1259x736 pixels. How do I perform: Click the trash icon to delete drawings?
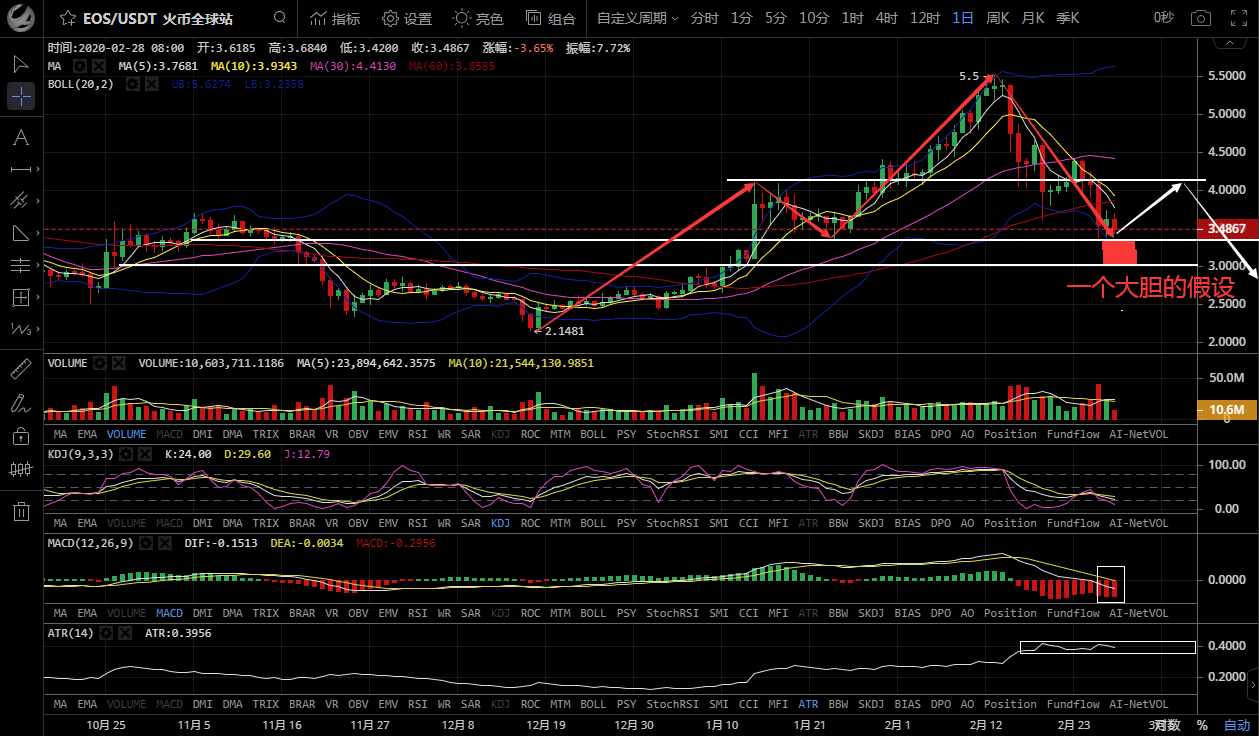point(21,512)
